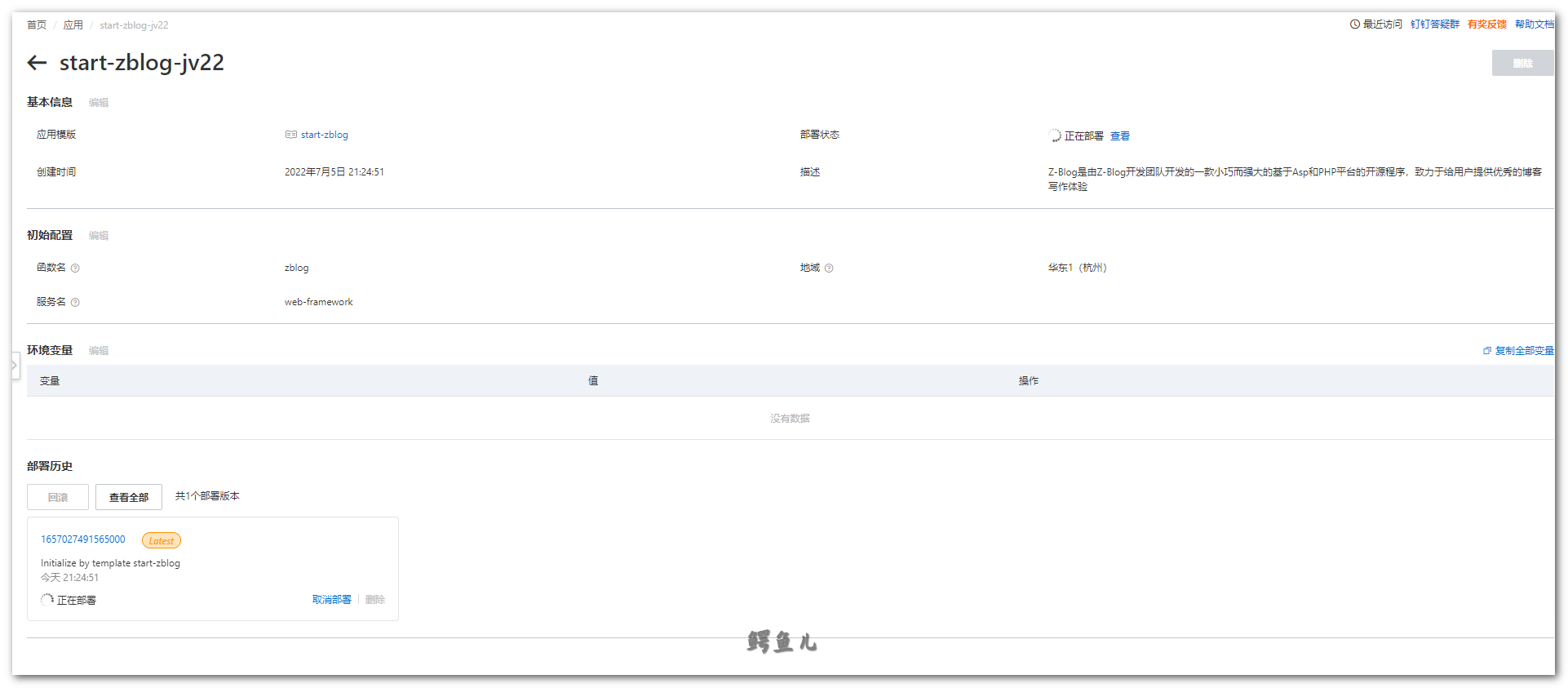The image size is (1568, 688).
Task: Click the 值 column header
Action: pos(593,381)
